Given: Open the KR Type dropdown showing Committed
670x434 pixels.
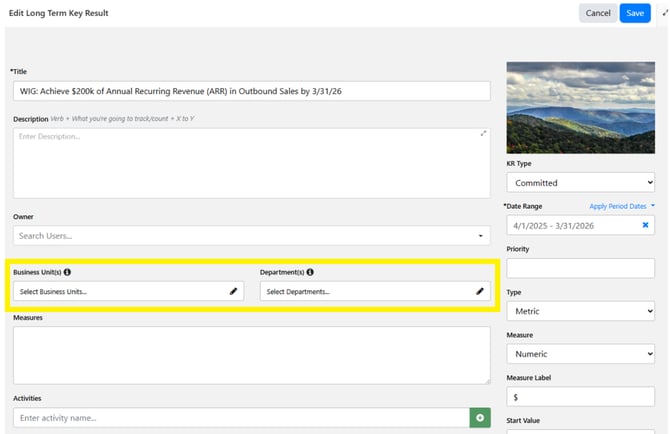Looking at the screenshot, I should pyautogui.click(x=580, y=183).
